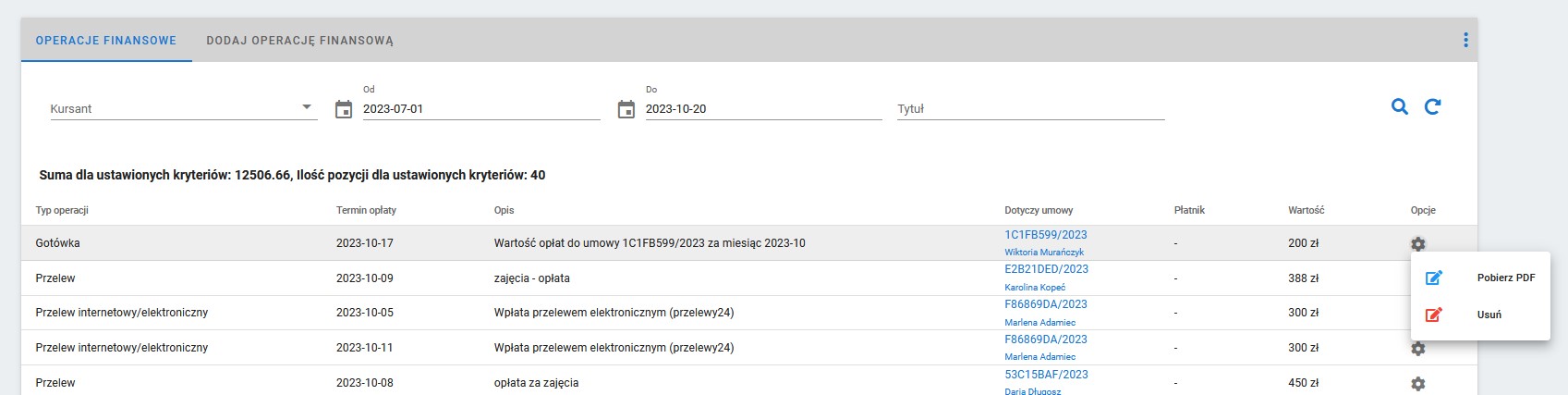Image resolution: width=1568 pixels, height=395 pixels.
Task: Click gear icon for 2023-10-11 przelew row
Action: [1418, 349]
